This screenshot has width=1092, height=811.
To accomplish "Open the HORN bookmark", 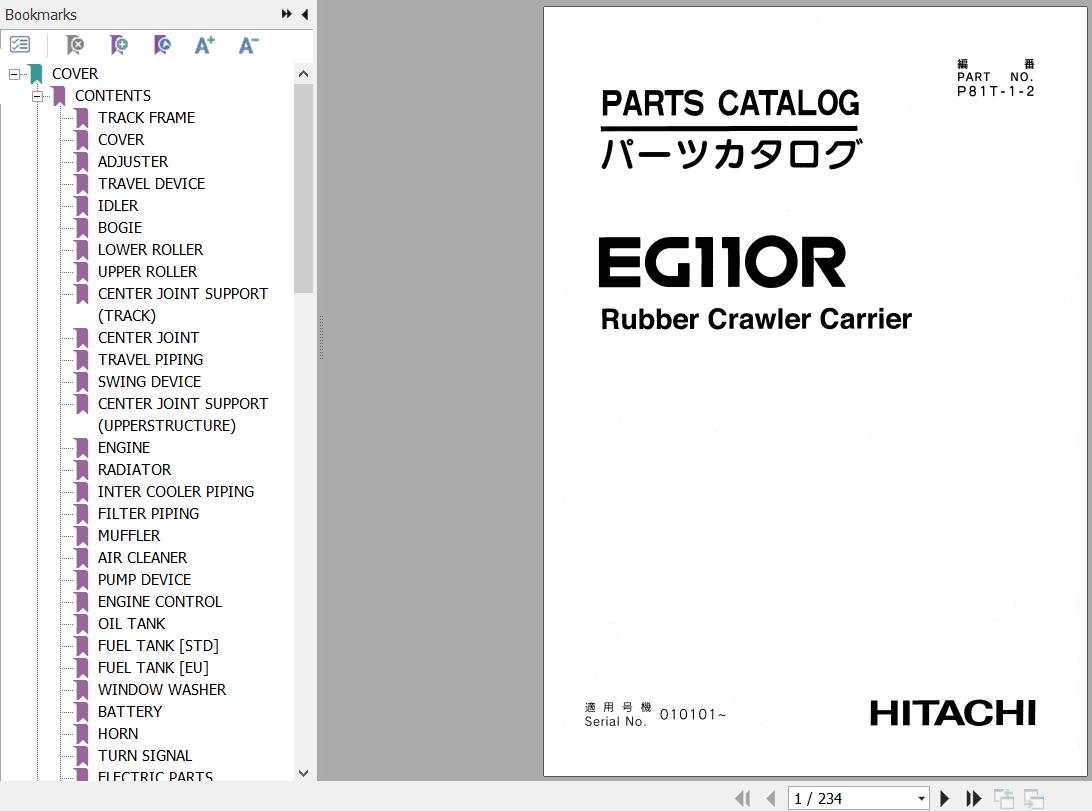I will (118, 734).
